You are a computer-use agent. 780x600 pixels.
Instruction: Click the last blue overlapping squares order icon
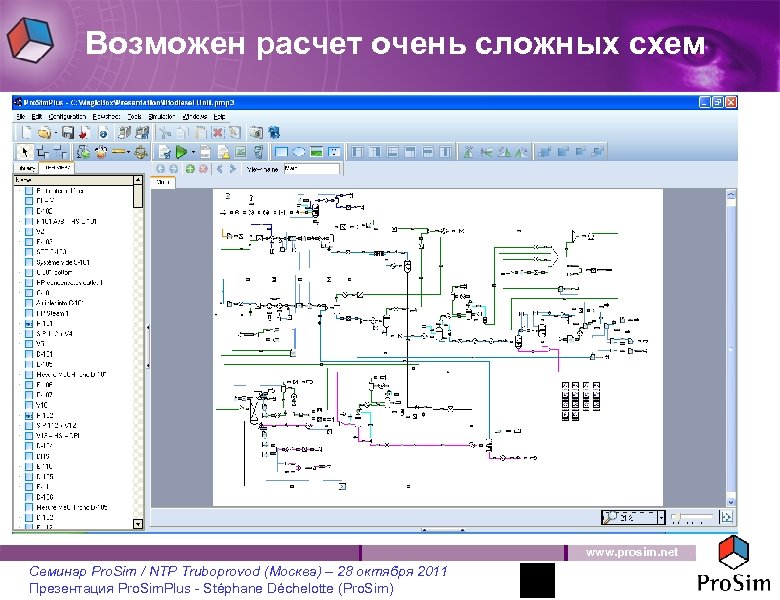click(x=598, y=152)
